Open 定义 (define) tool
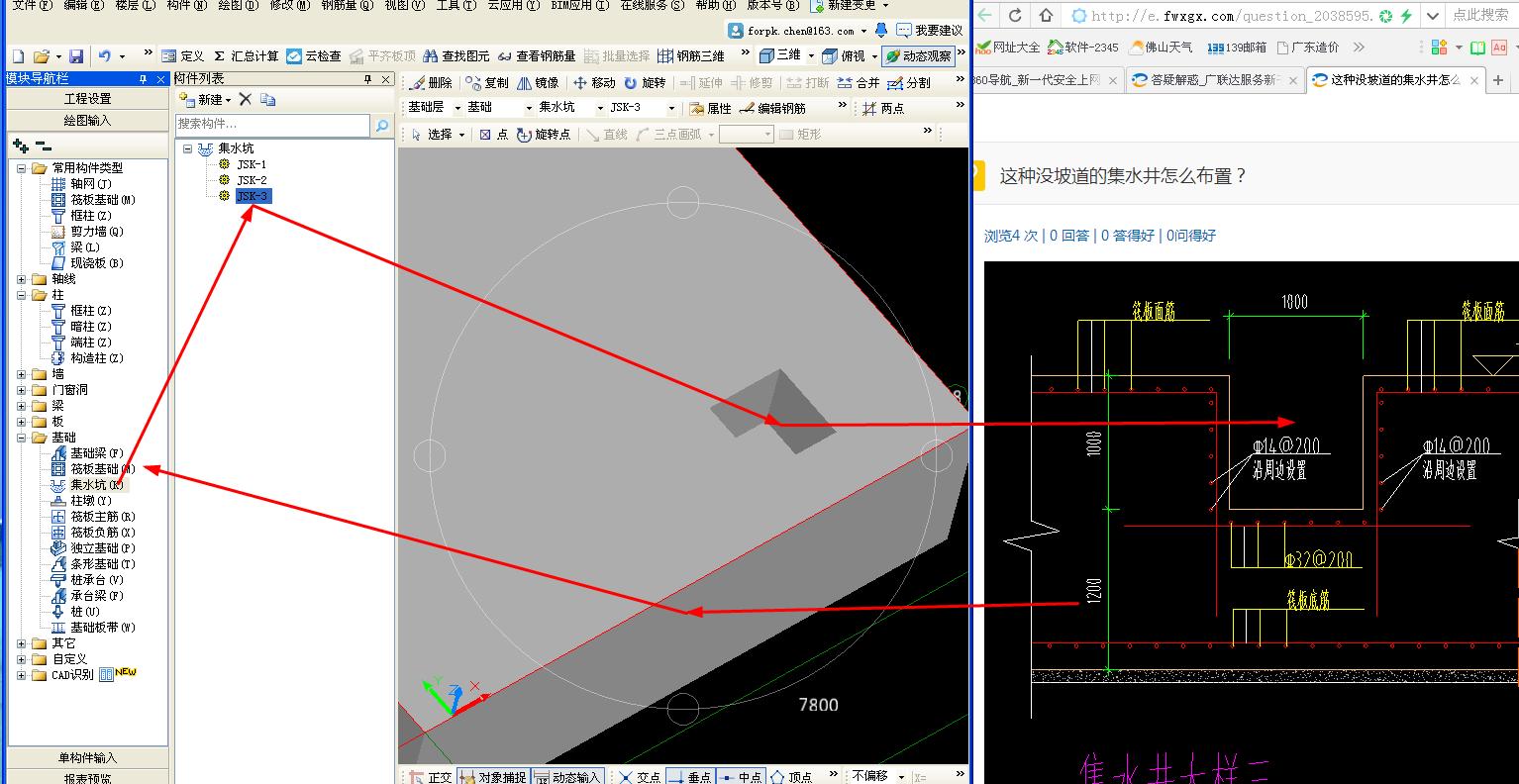The width and height of the screenshot is (1519, 784). click(x=183, y=56)
